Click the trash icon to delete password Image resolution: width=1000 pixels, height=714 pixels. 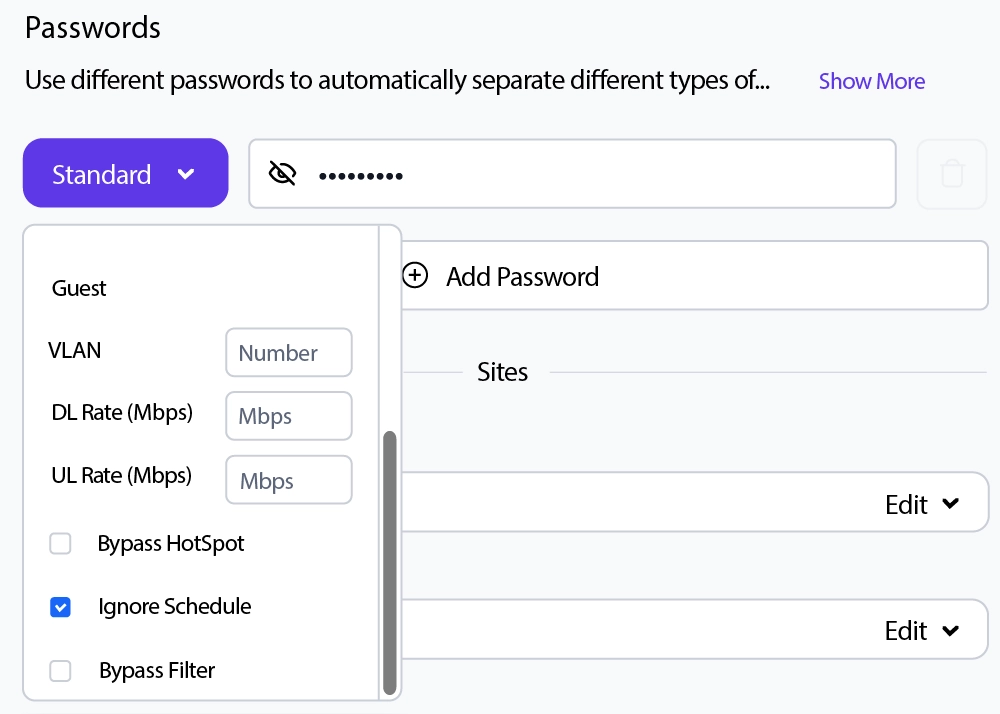951,173
